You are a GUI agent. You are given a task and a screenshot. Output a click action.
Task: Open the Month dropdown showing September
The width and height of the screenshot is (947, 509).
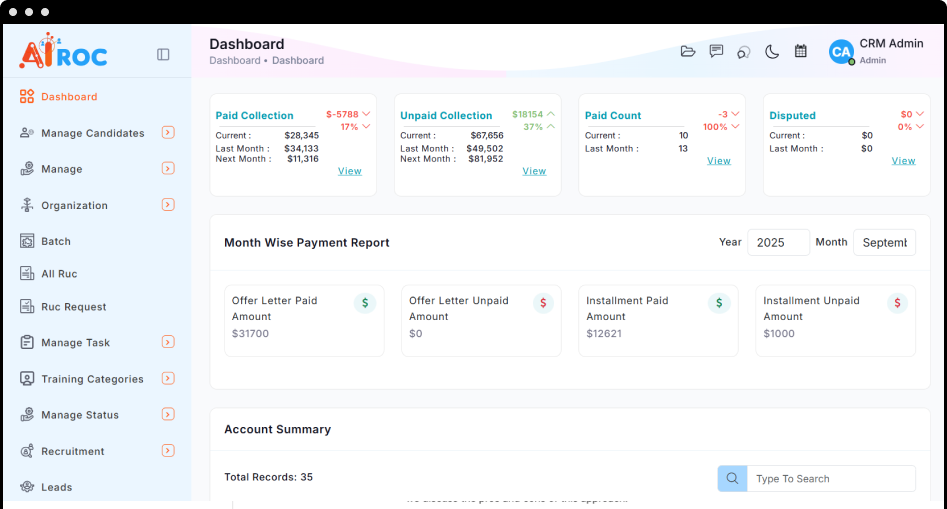point(884,243)
